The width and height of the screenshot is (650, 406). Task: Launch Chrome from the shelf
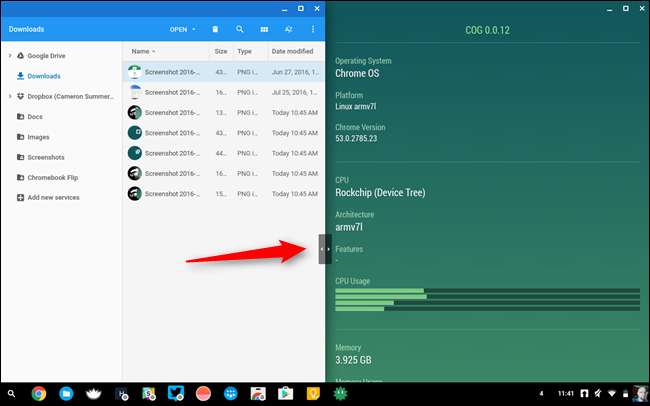39,393
